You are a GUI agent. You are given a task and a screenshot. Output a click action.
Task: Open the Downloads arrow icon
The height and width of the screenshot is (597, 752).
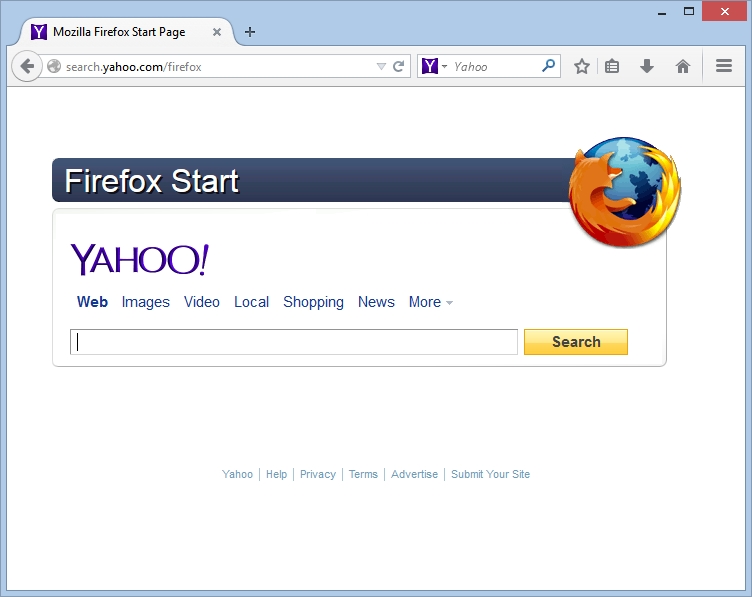[646, 66]
